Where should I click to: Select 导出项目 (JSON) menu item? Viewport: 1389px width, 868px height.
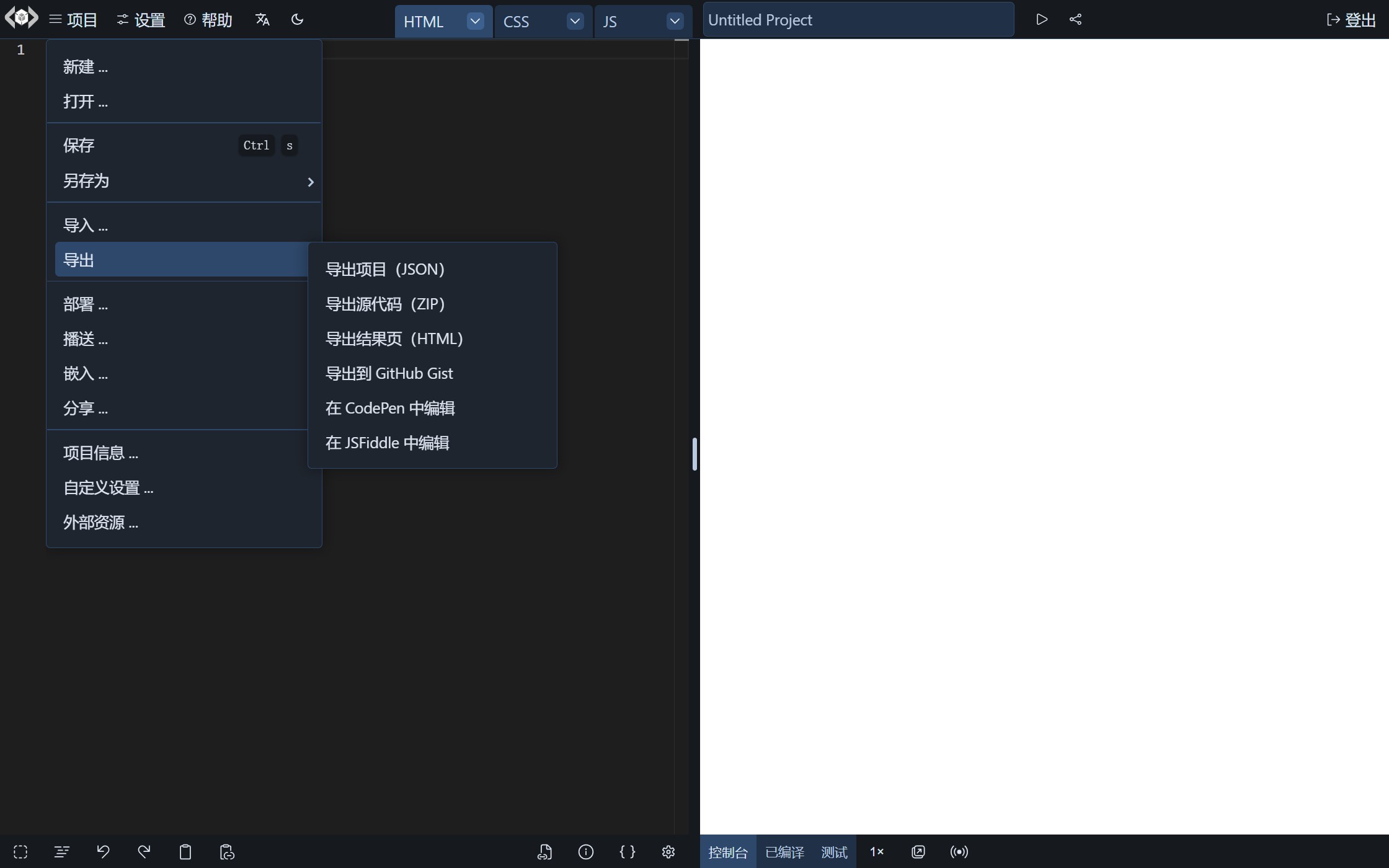pyautogui.click(x=385, y=269)
